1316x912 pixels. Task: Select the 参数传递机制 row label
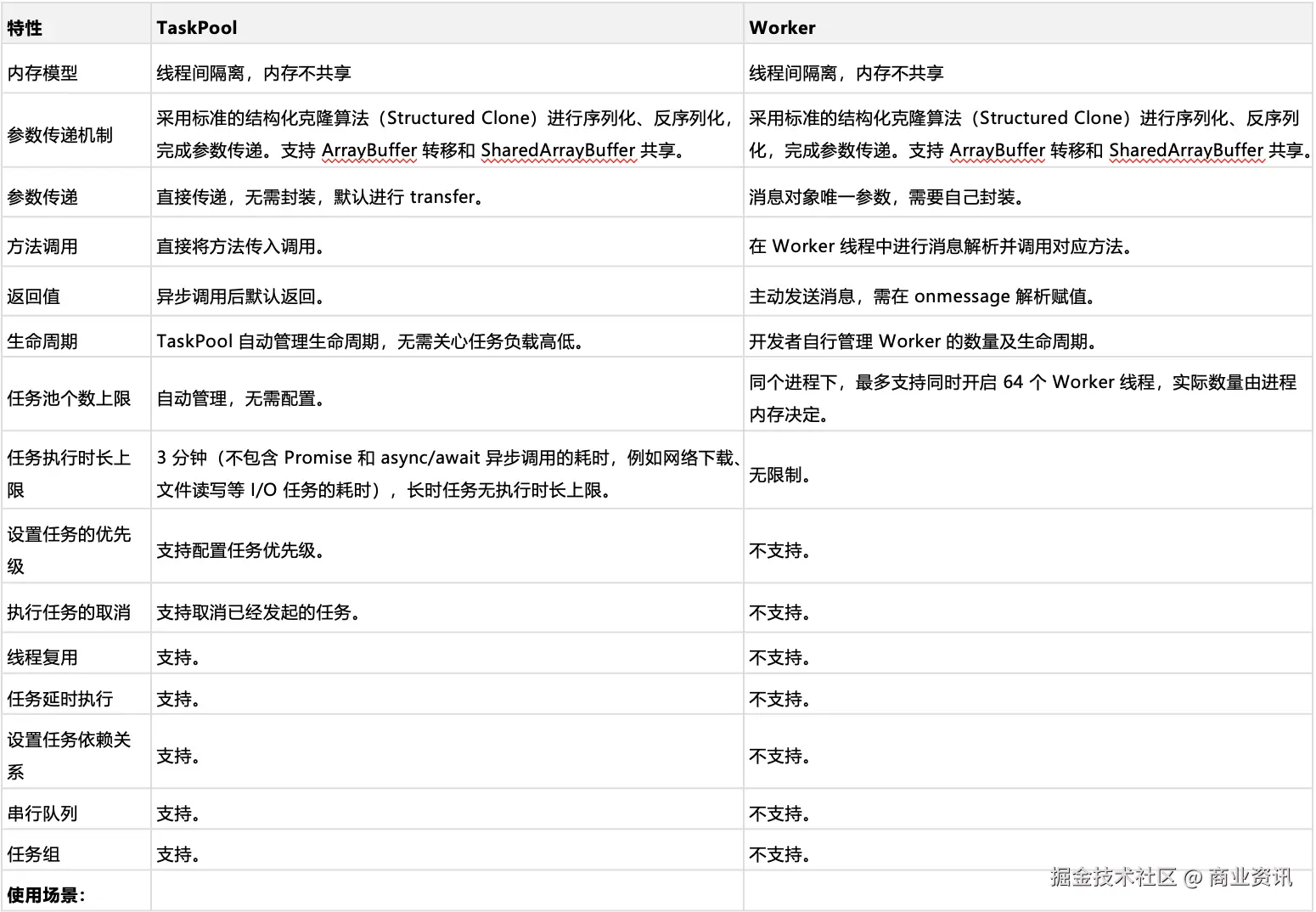53,131
